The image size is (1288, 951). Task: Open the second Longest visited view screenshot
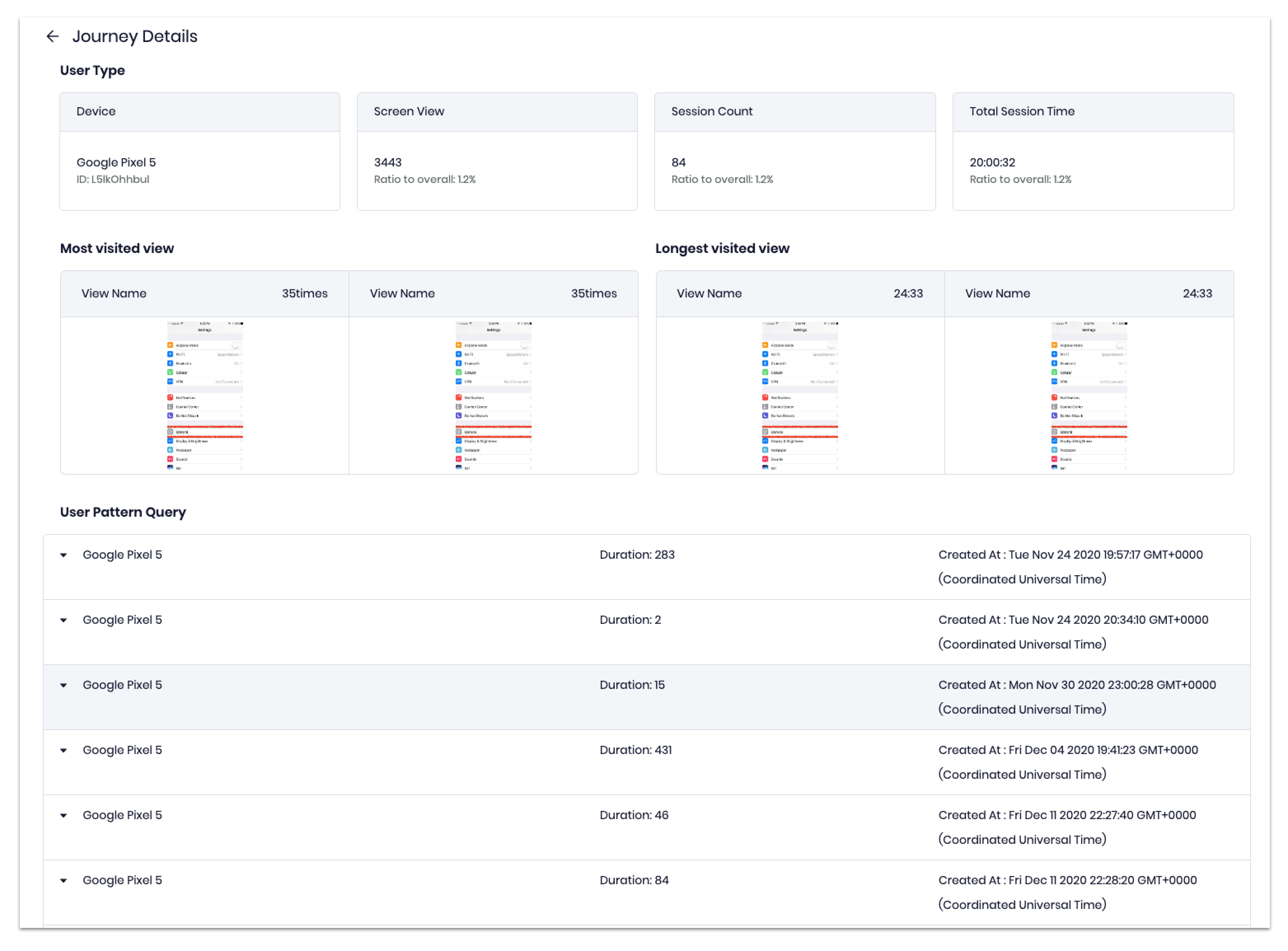click(x=1089, y=396)
